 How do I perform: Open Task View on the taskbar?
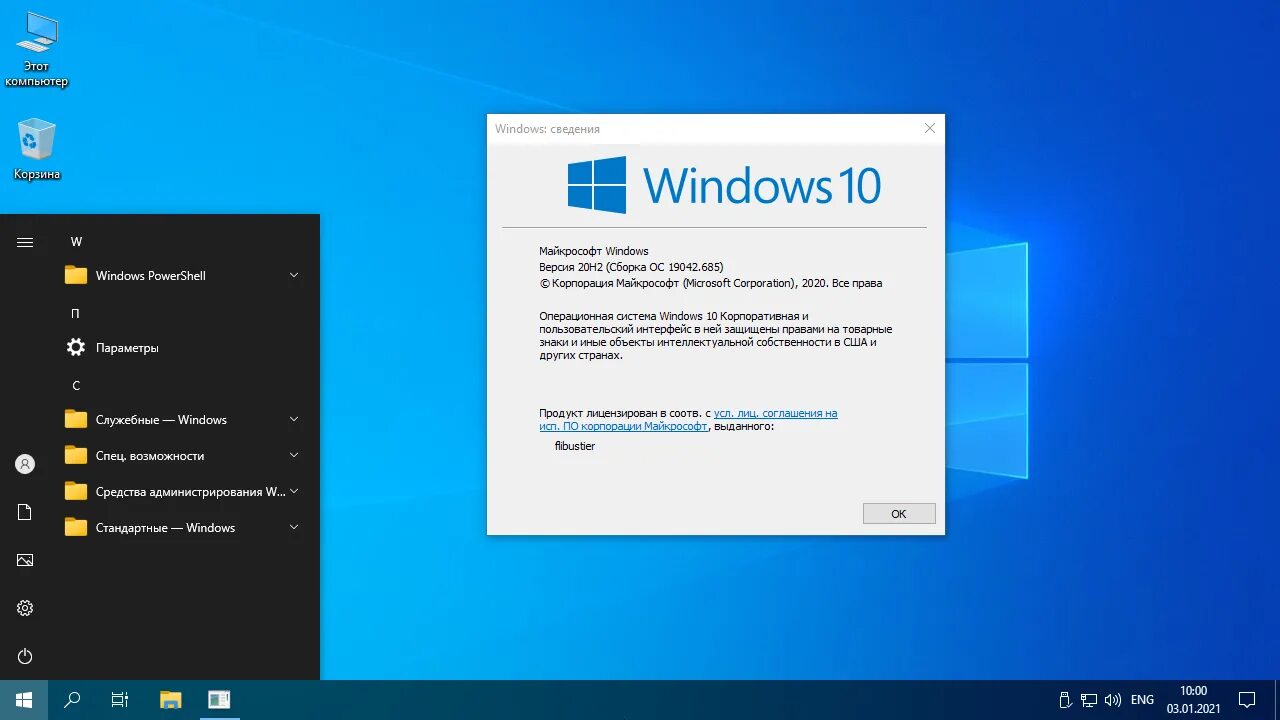[x=120, y=700]
